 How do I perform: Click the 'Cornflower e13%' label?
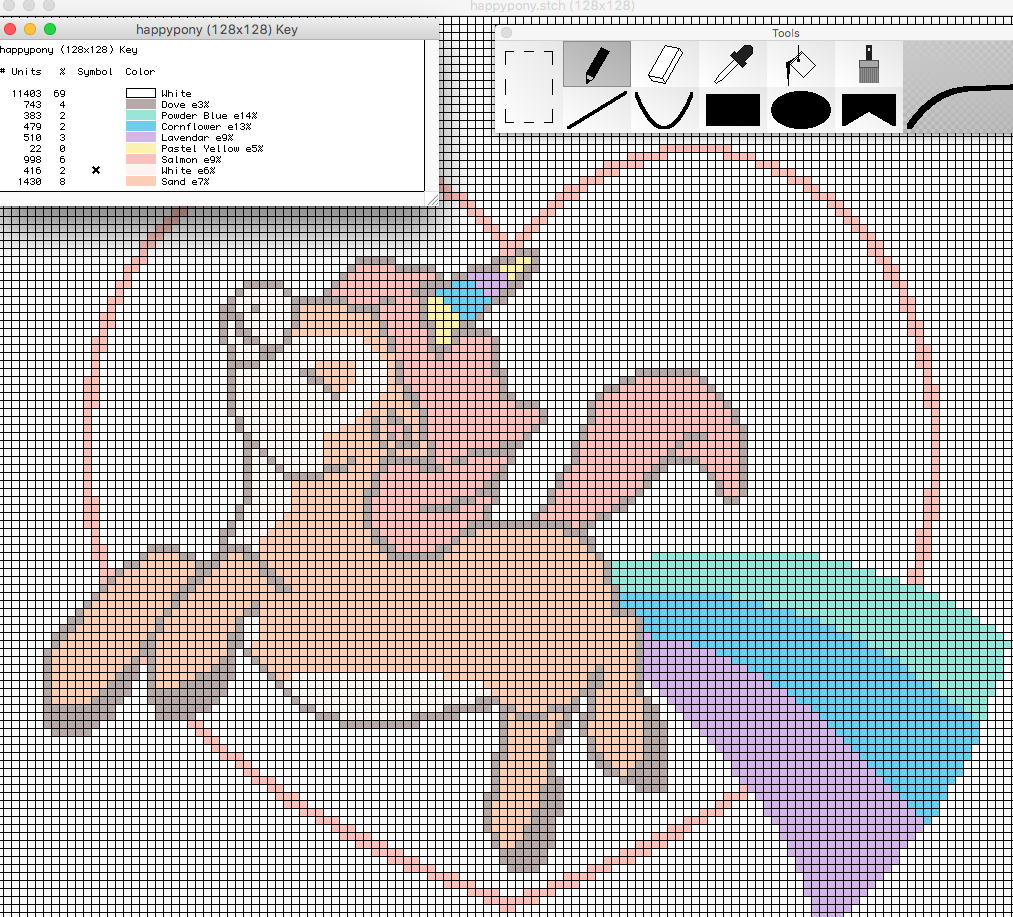(x=206, y=127)
